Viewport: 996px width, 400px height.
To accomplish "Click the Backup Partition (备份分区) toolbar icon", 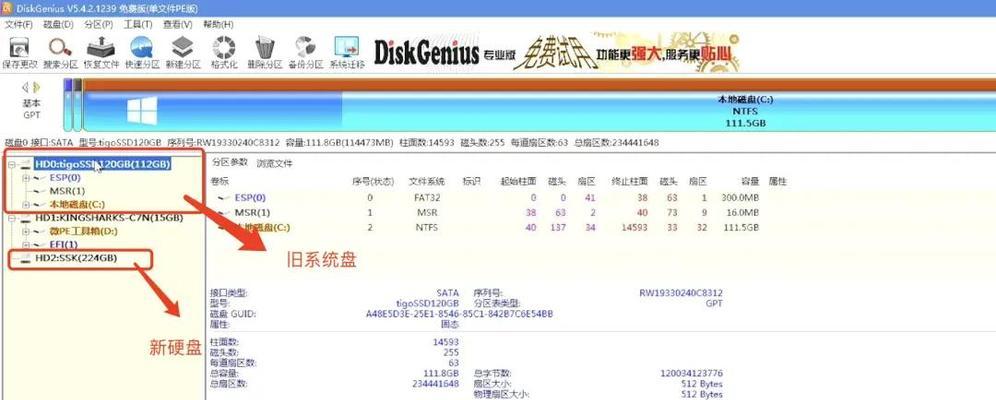I will pyautogui.click(x=306, y=48).
